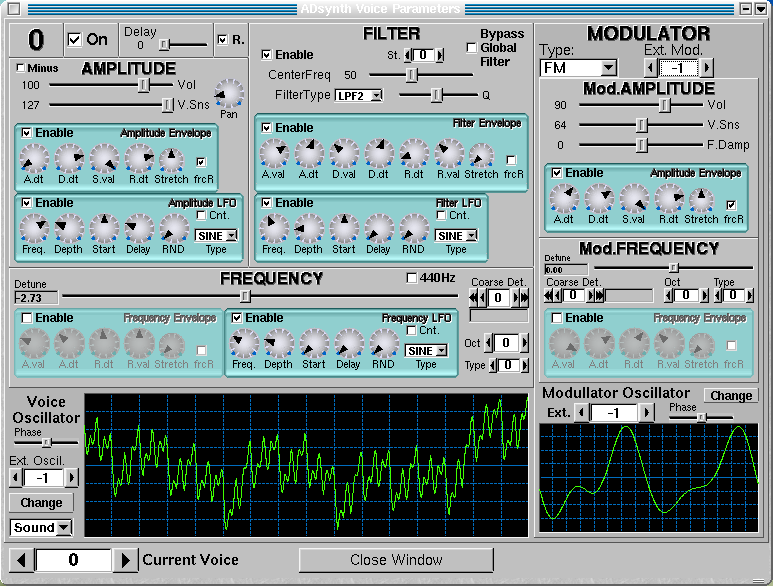Image resolution: width=773 pixels, height=586 pixels.
Task: Decrease Ext. Oscil. value with left arrow
Action: click(x=15, y=478)
